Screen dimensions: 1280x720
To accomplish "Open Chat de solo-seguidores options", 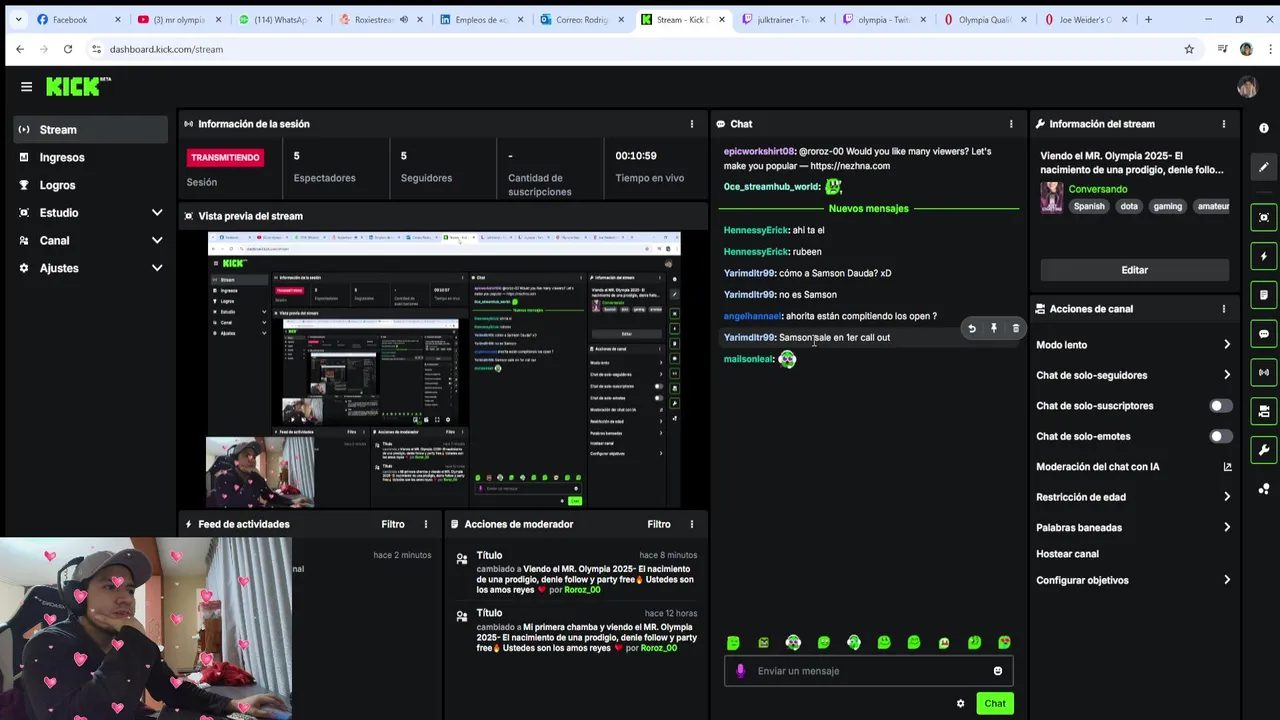I will 1134,375.
